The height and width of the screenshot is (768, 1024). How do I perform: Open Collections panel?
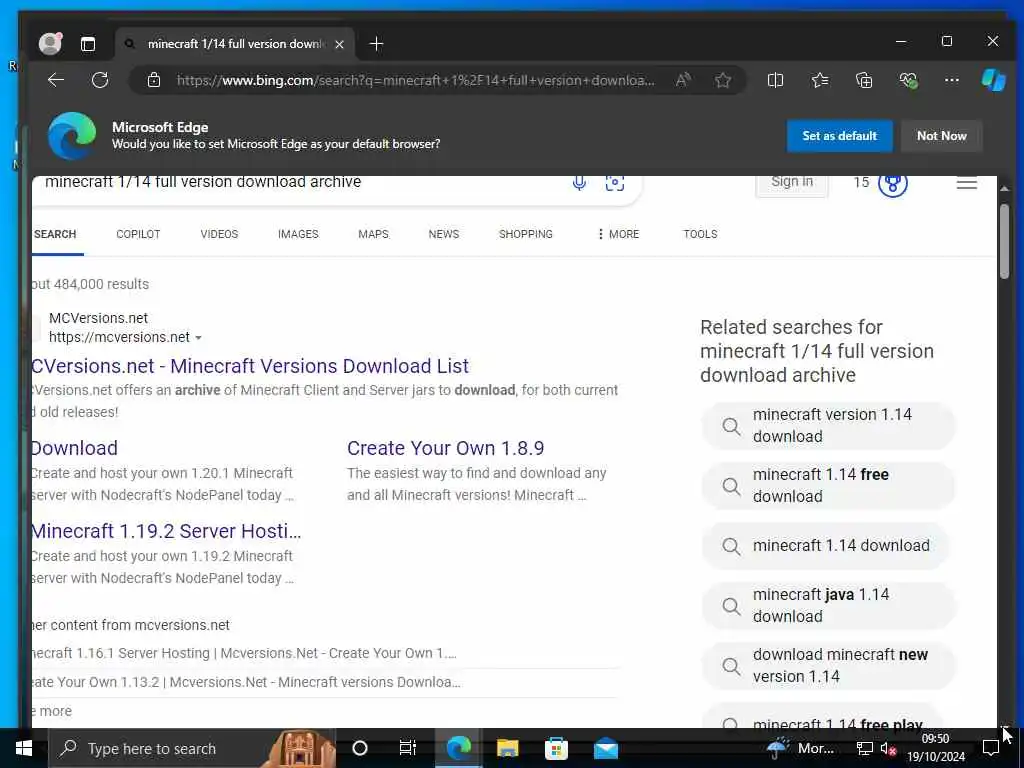point(863,80)
